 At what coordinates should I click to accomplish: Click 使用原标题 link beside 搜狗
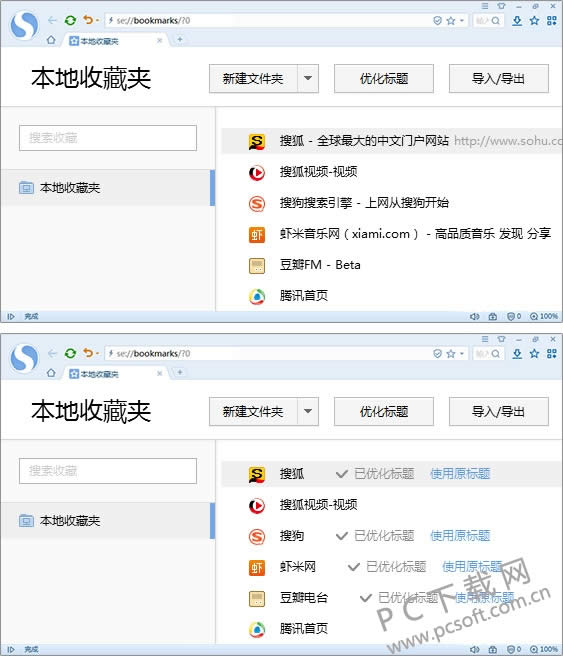pos(460,536)
